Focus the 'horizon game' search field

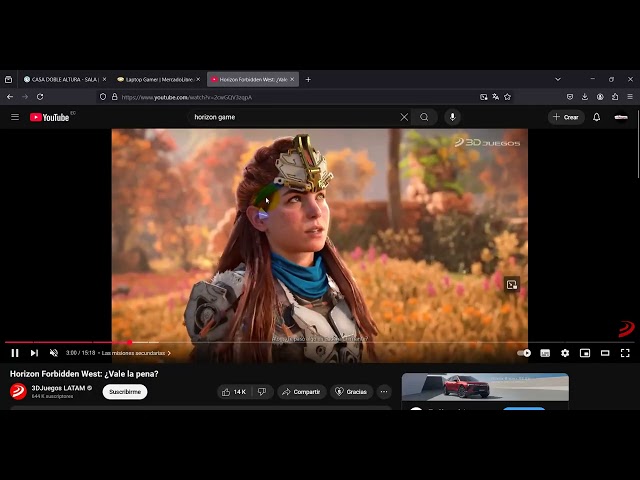(x=294, y=117)
